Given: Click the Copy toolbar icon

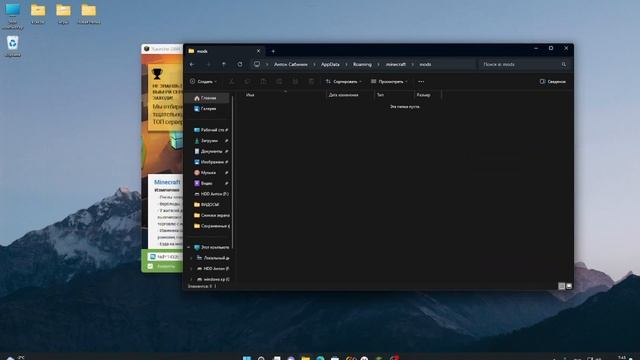Looking at the screenshot, I should [x=247, y=82].
